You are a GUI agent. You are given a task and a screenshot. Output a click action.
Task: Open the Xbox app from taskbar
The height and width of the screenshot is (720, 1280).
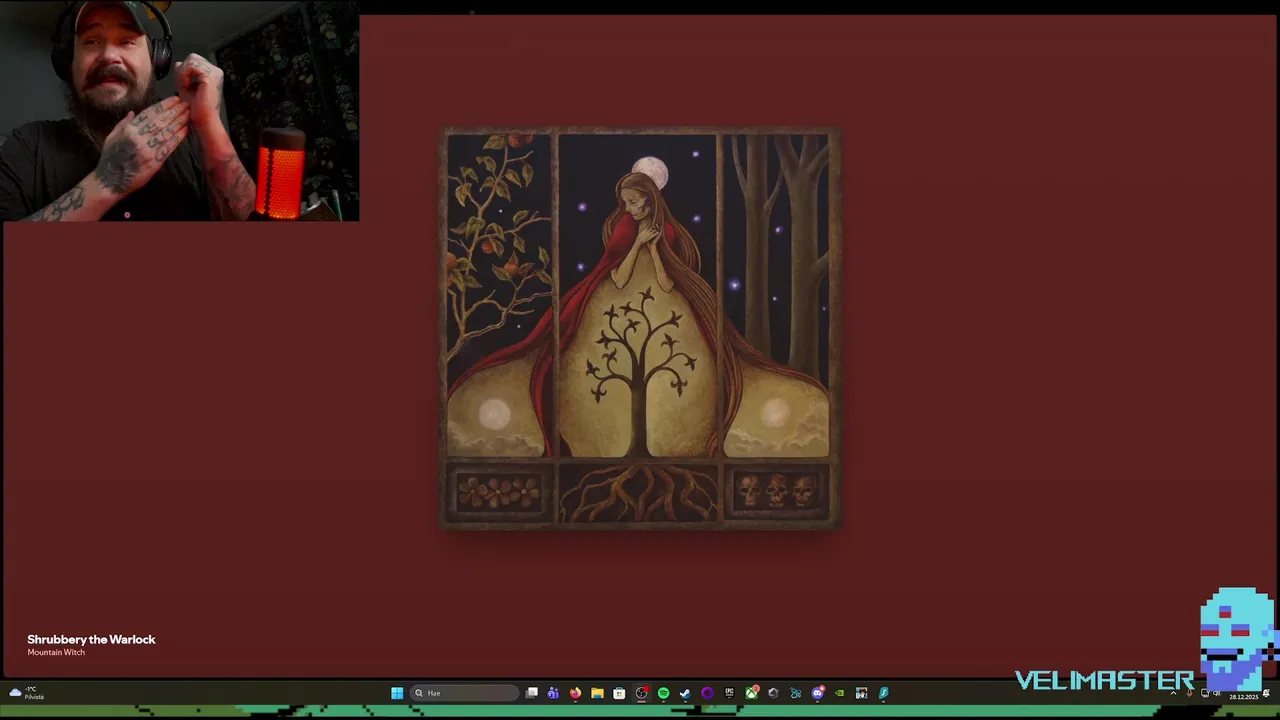tap(751, 693)
